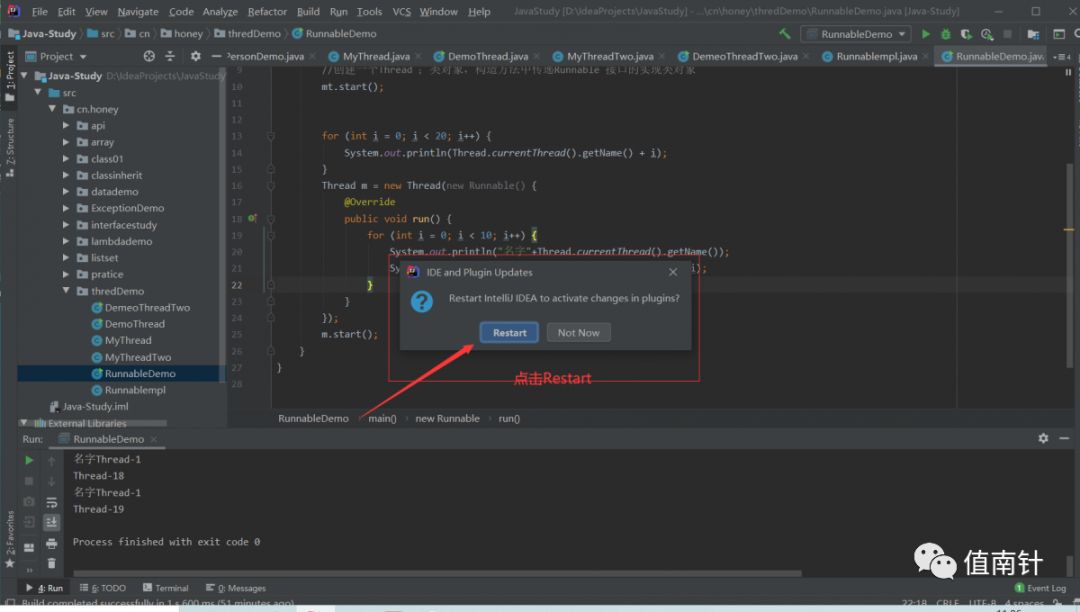Screen dimensions: 1080x612
Task: Open the RunnableDemo run configuration dropdown
Action: 855,34
